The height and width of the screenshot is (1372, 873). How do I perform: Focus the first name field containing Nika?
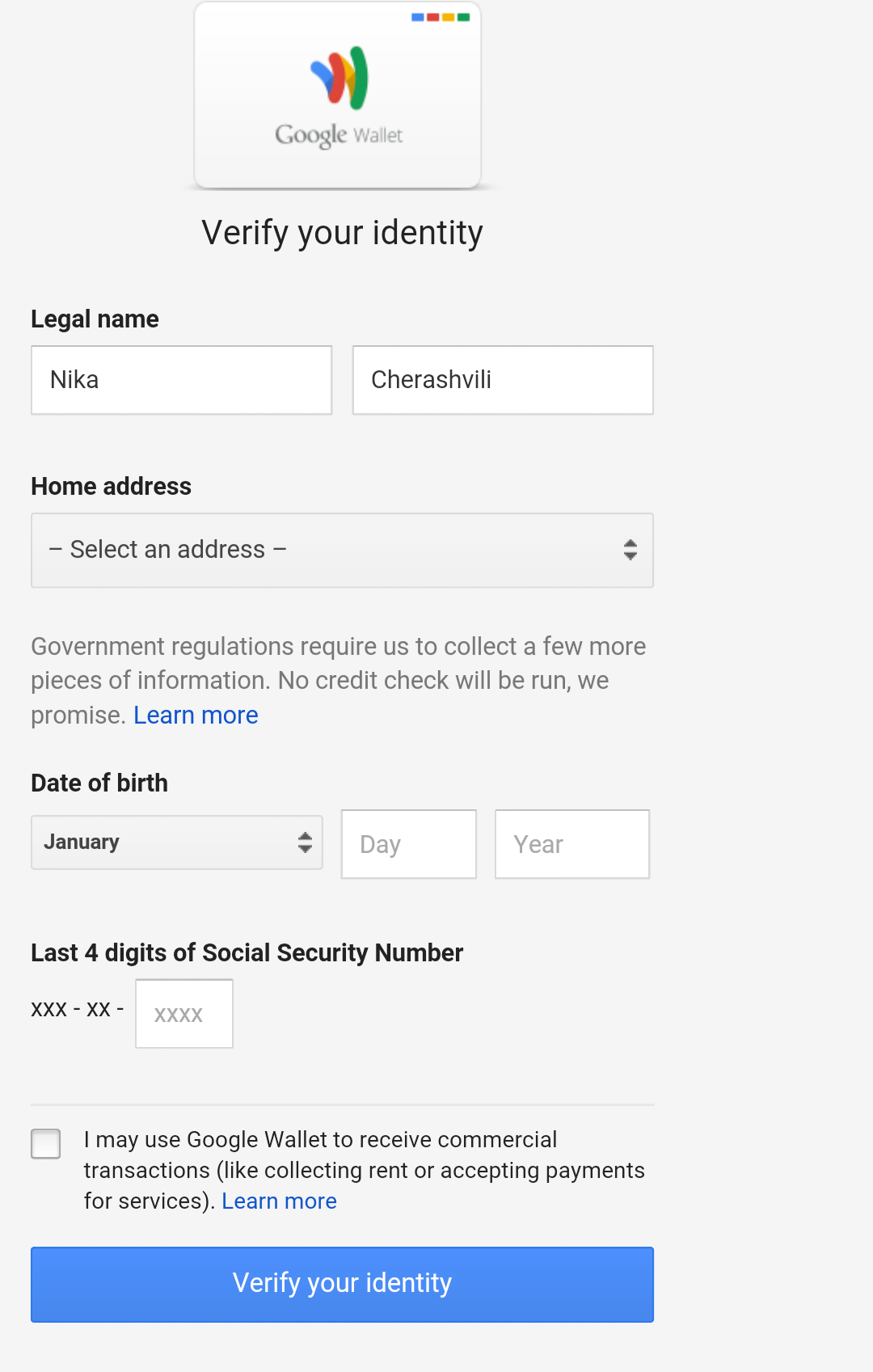tap(181, 380)
